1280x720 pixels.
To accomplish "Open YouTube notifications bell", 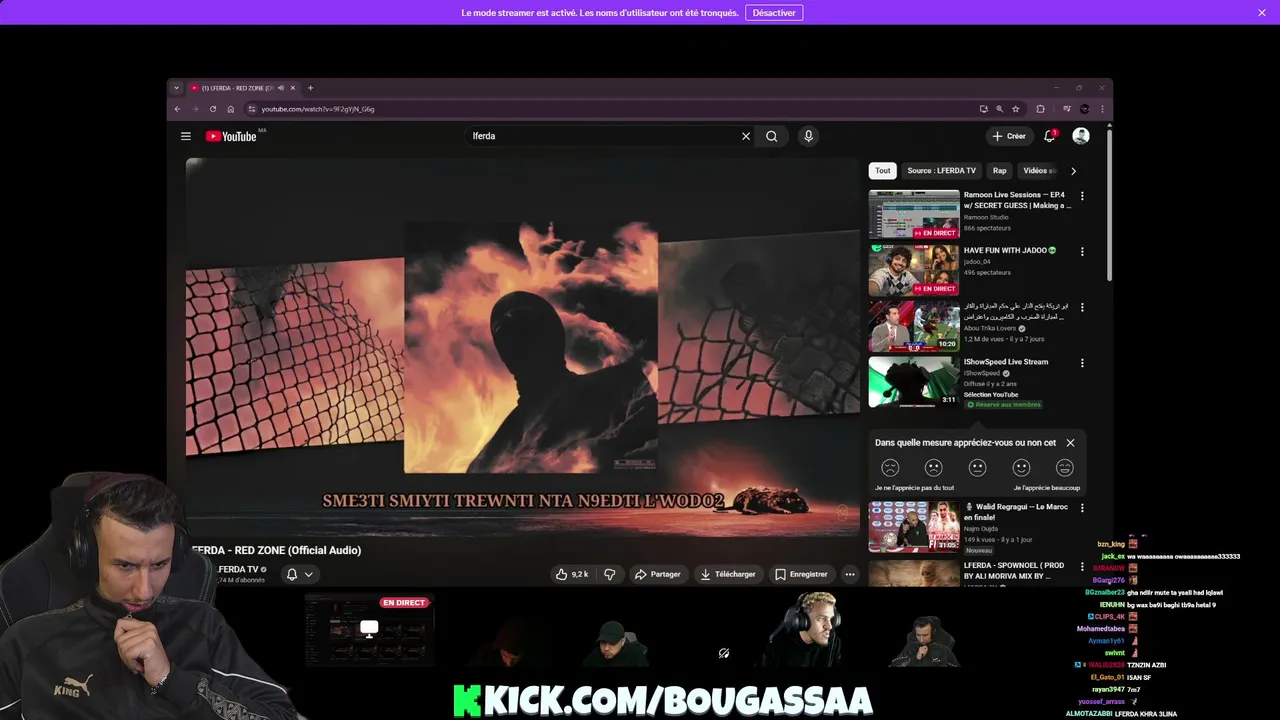I will pos(1050,136).
